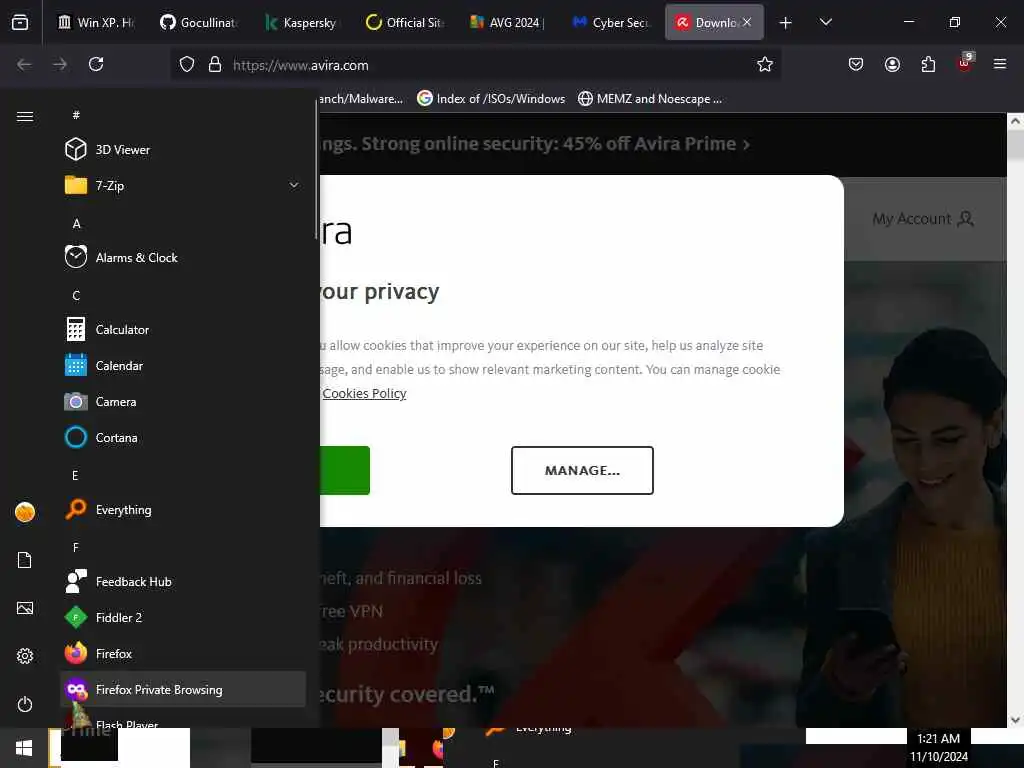The width and height of the screenshot is (1024, 768).
Task: Jump to the # section header
Action: point(76,115)
